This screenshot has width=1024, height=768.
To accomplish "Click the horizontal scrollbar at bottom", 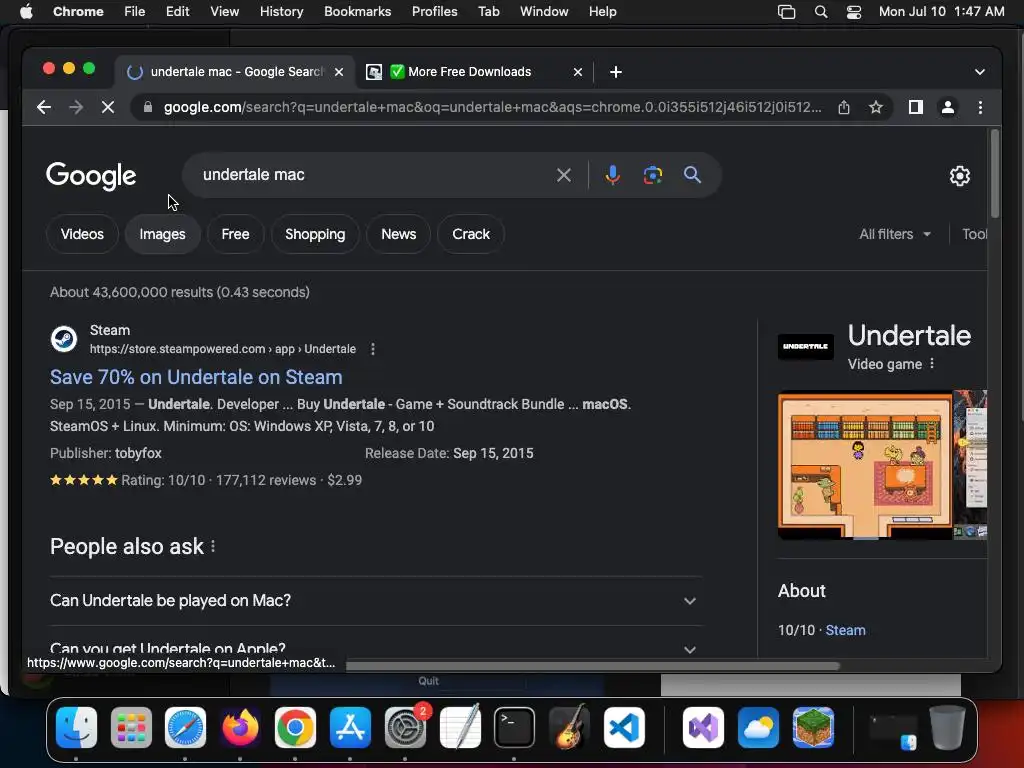I will point(592,666).
